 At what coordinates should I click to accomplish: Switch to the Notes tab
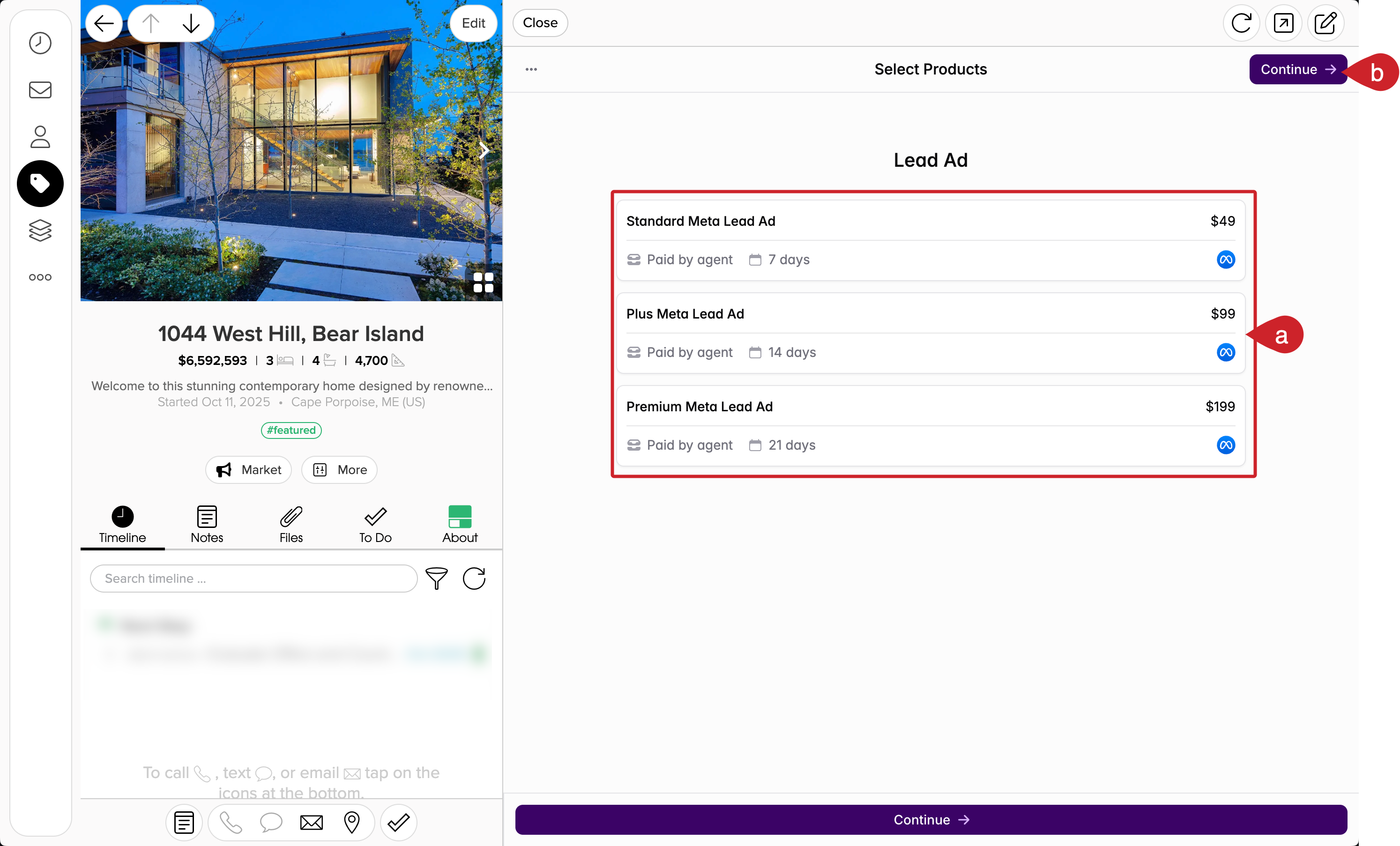coord(207,526)
